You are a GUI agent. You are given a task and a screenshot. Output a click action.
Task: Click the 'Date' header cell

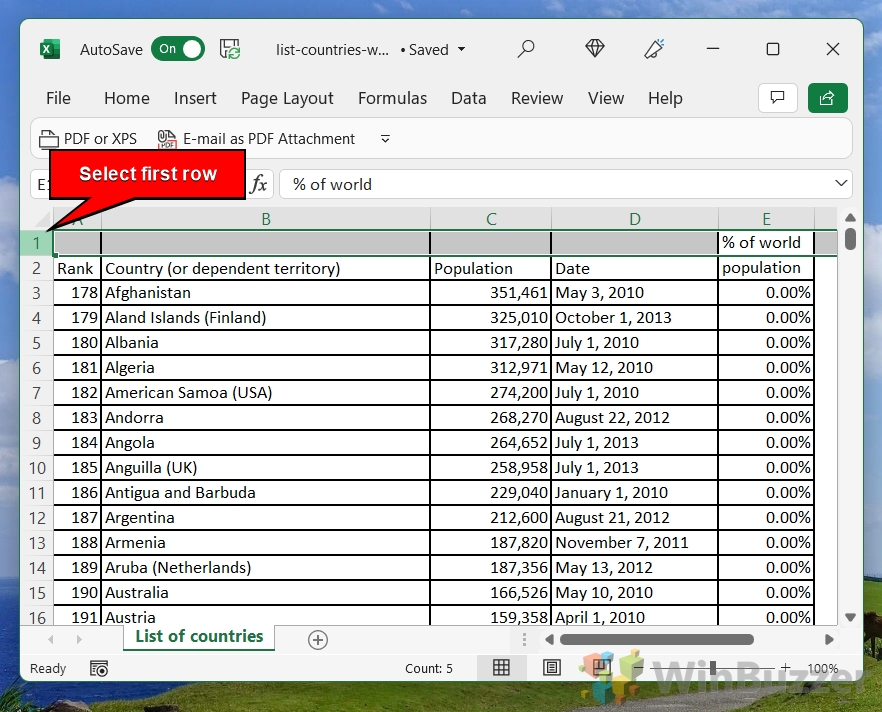[634, 268]
